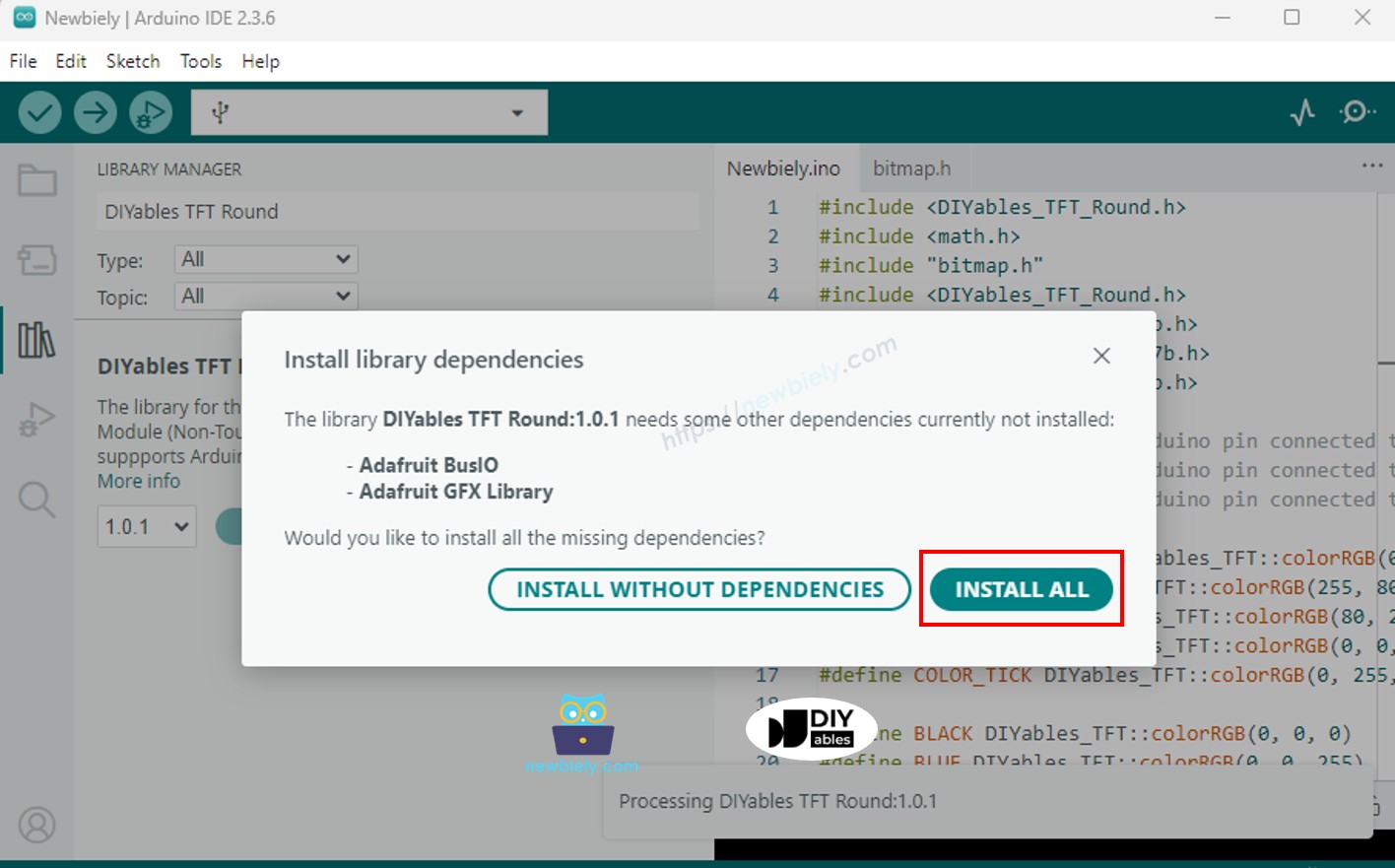The height and width of the screenshot is (868, 1395).
Task: Open the Serial Monitor icon
Action: coord(1359,112)
